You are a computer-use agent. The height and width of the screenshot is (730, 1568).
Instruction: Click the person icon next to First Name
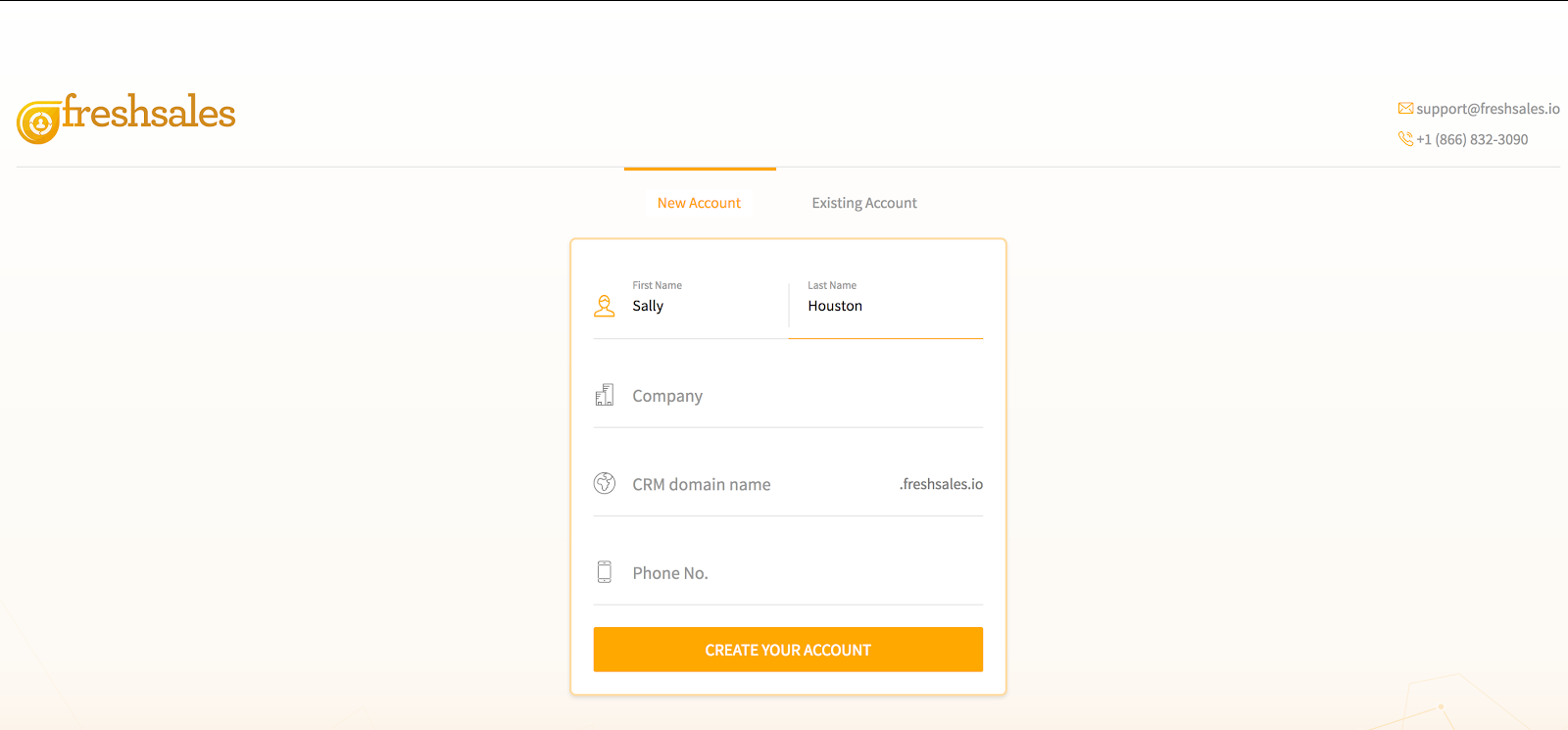point(605,306)
